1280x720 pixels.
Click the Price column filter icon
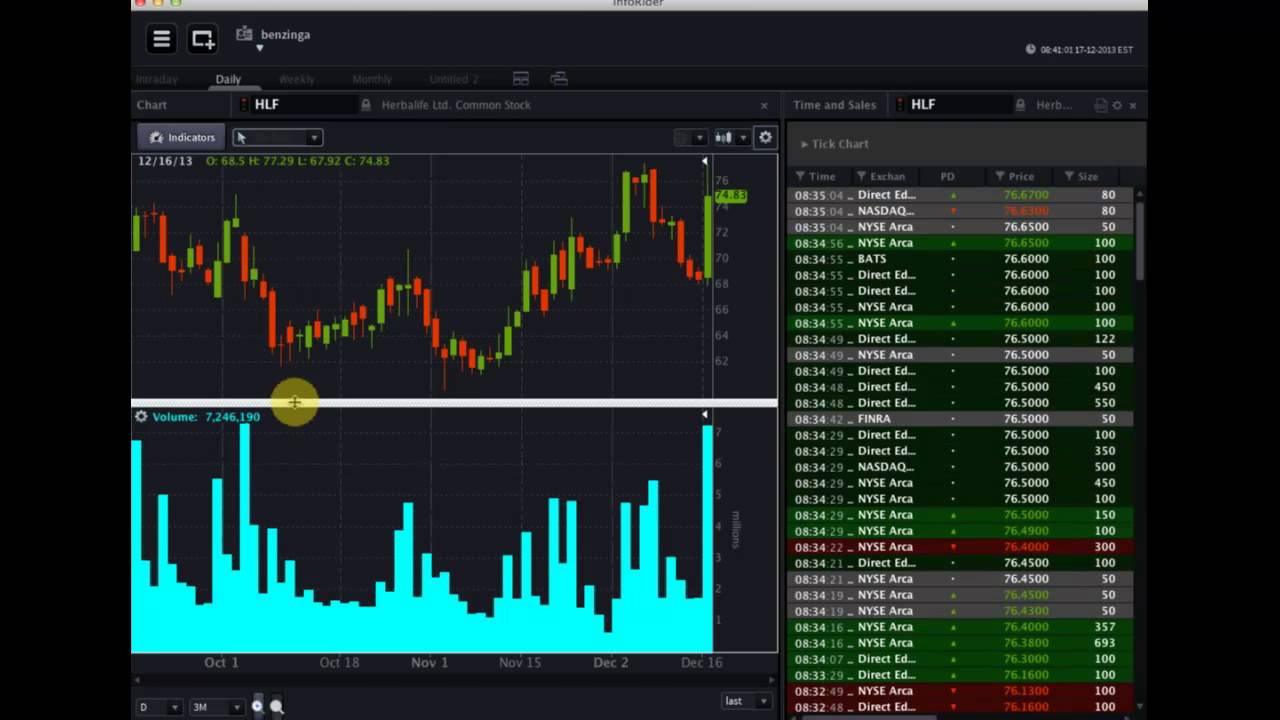coord(999,176)
